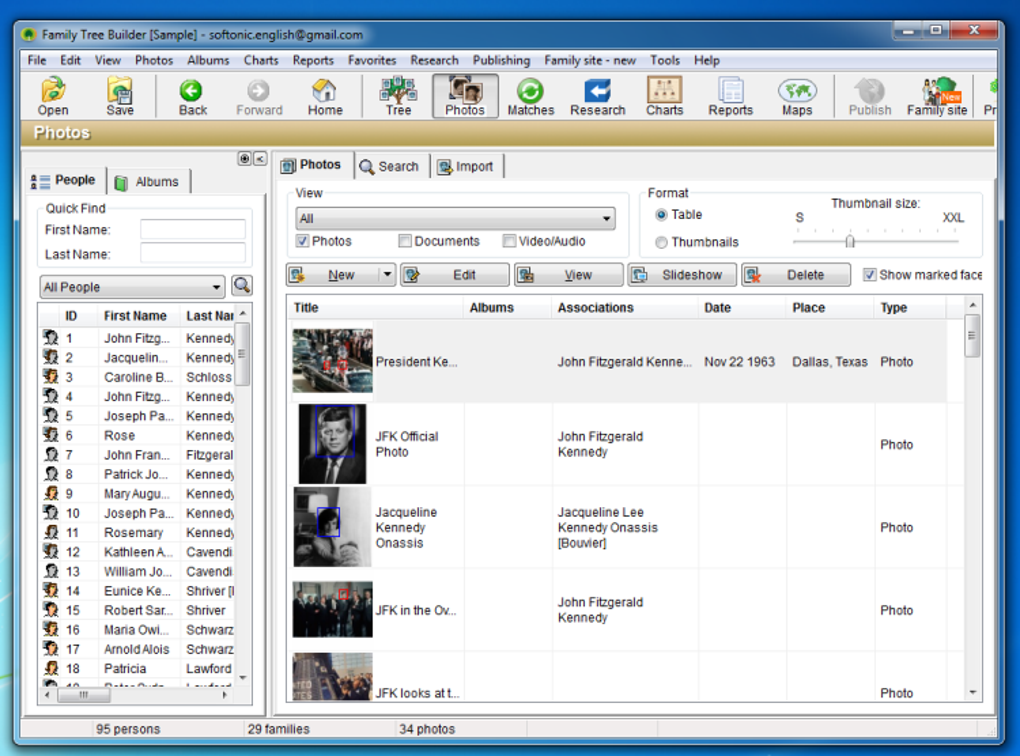
Task: Click the Slideshow button
Action: (x=682, y=275)
